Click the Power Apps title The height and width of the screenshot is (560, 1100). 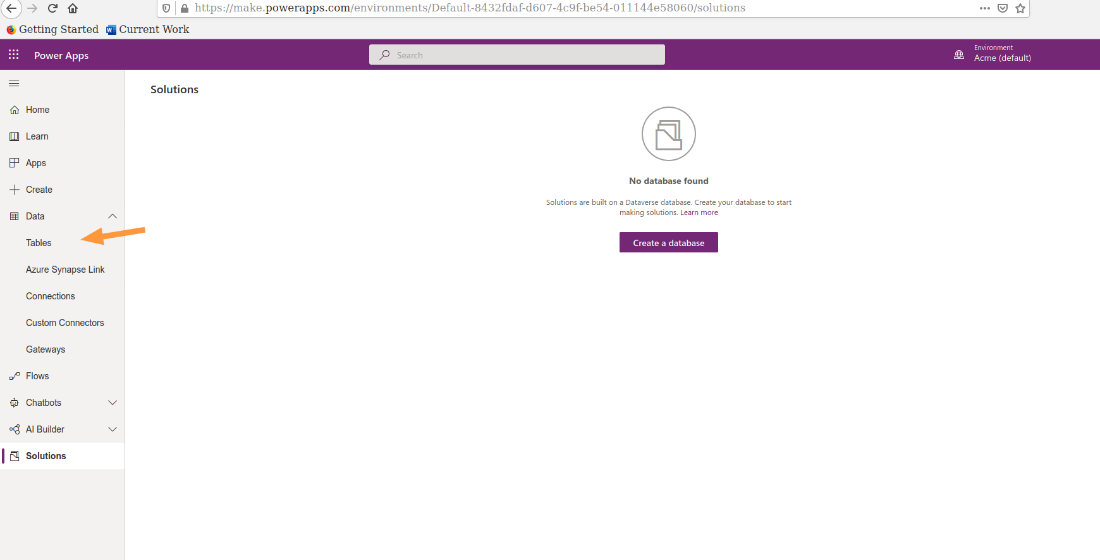(x=61, y=55)
